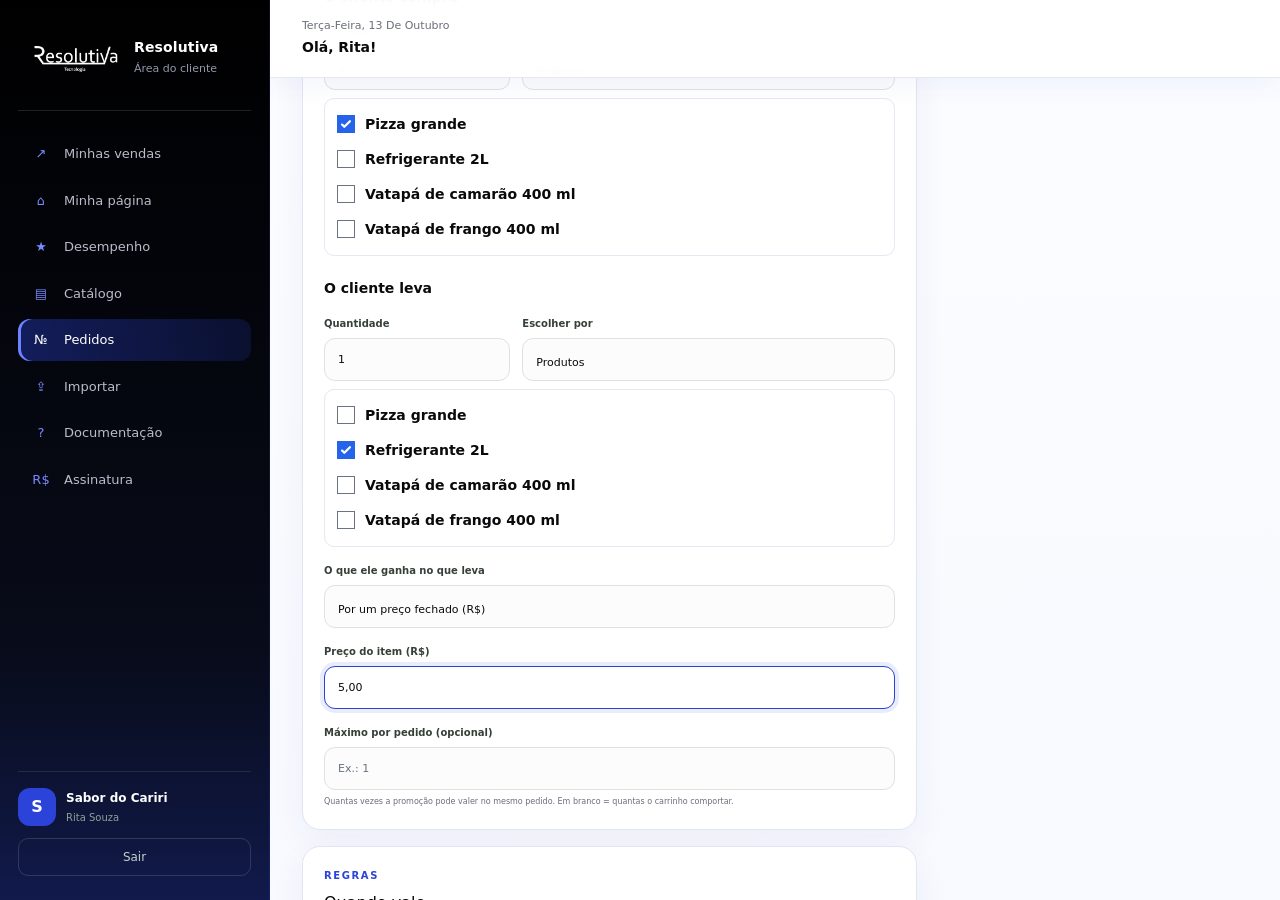
Task: Focus the Preço do item field
Action: point(609,688)
